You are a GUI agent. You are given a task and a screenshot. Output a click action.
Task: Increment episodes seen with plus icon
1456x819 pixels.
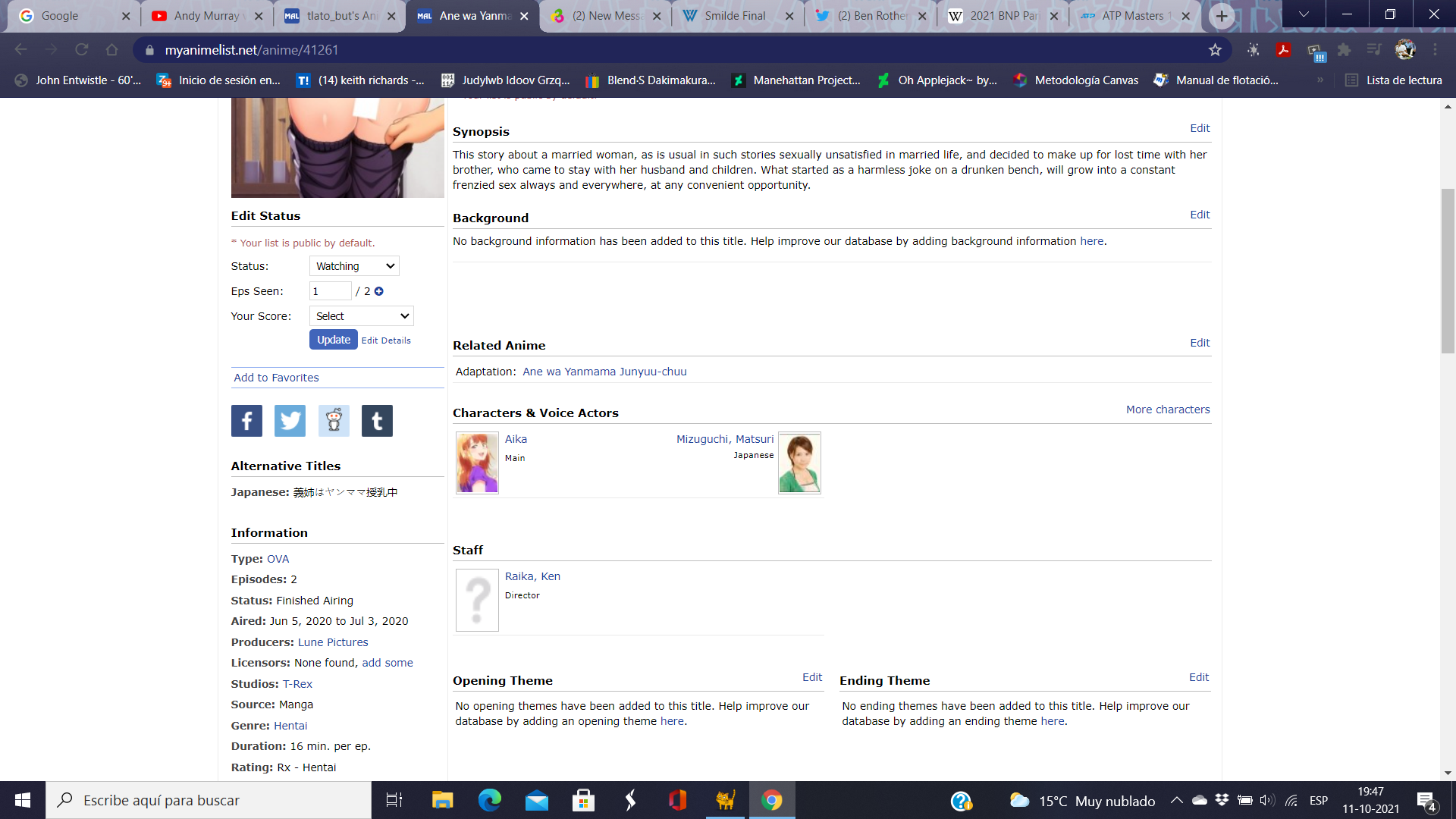[379, 291]
